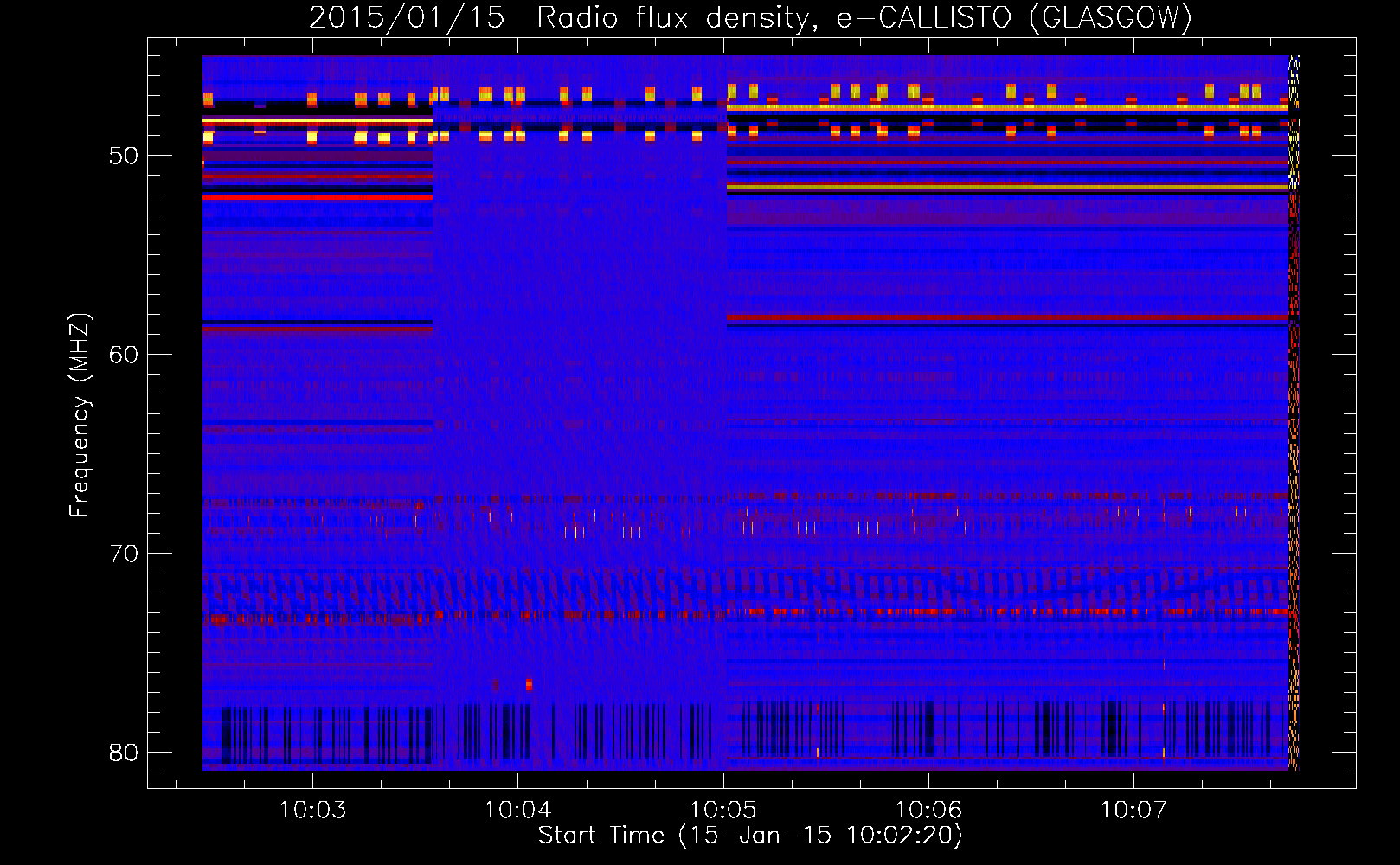Click the yellow band near 51.5 MHz after 10:05
This screenshot has width=1400, height=865.
[1004, 186]
